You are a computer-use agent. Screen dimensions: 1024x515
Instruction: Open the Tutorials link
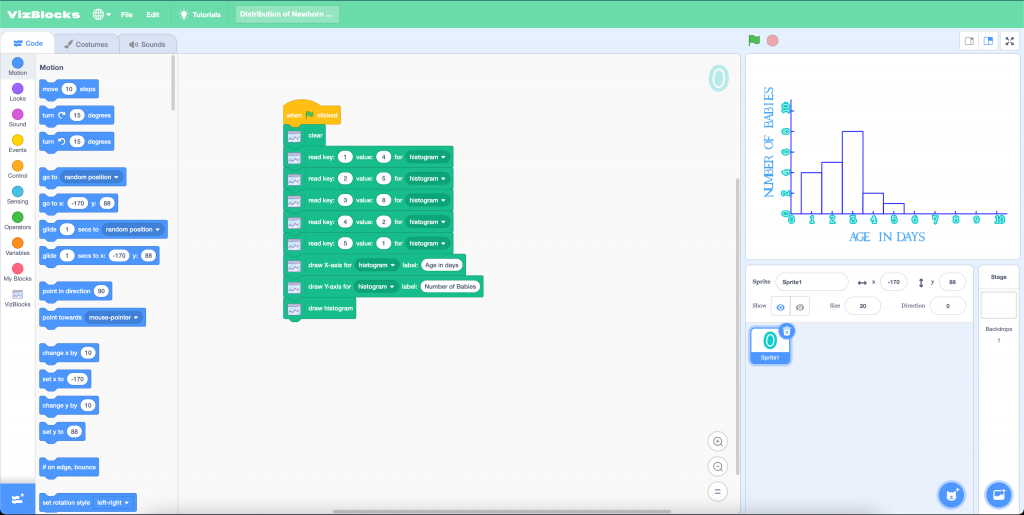(x=200, y=15)
